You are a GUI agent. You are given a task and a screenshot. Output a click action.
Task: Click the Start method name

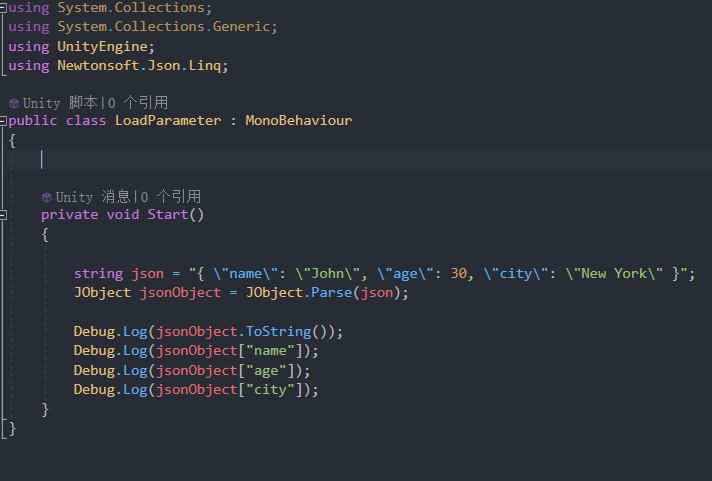(168, 214)
